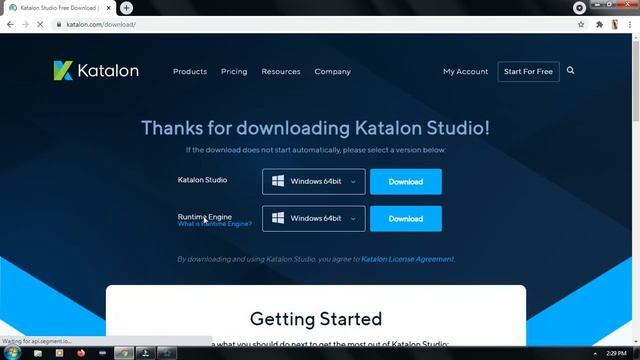Screen dimensions: 640x360
Task: Expand the Runtime Engine Windows 64bit dropdown
Action: click(x=313, y=219)
